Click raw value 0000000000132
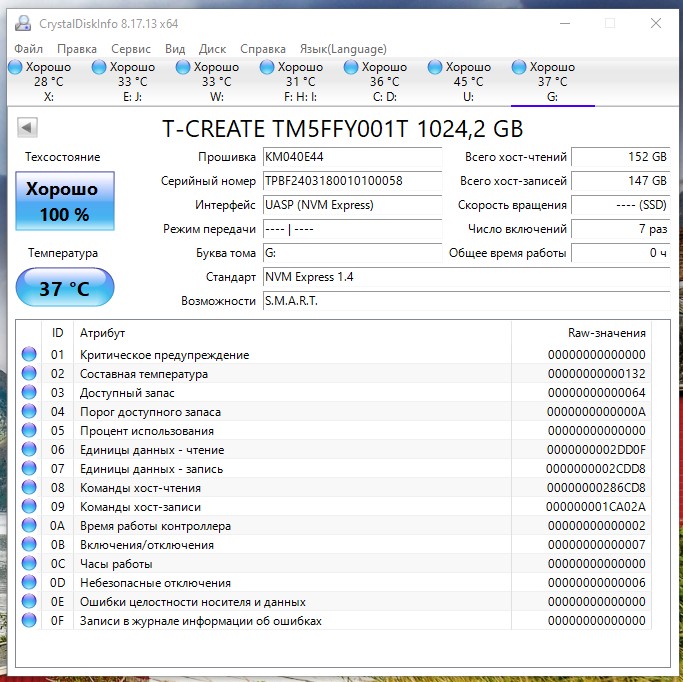Viewport: 683px width, 682px height. pyautogui.click(x=597, y=374)
